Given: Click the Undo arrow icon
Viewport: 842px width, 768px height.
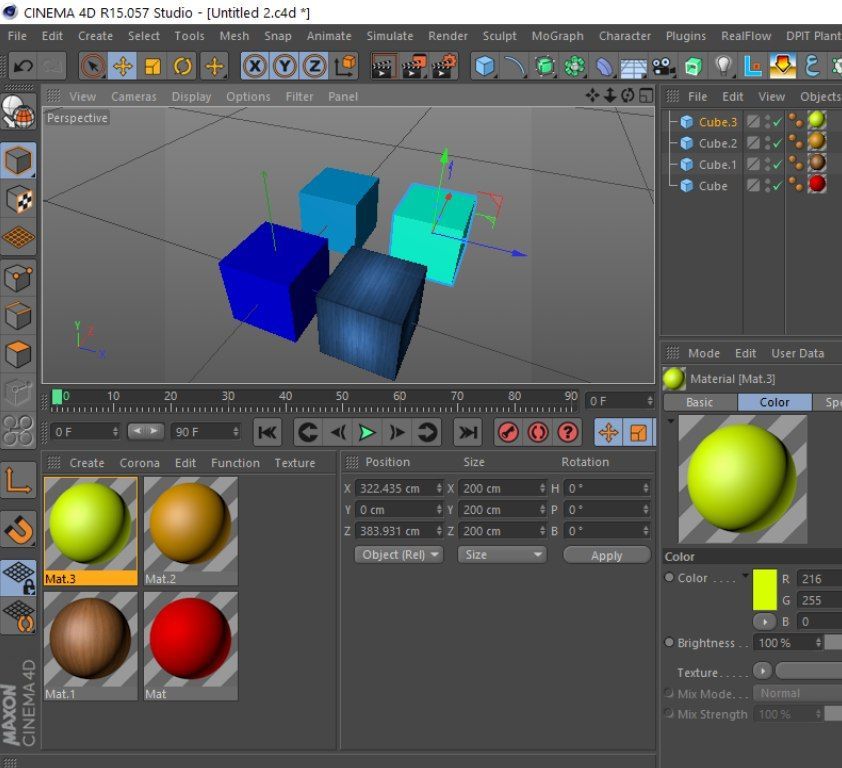Looking at the screenshot, I should (23, 66).
